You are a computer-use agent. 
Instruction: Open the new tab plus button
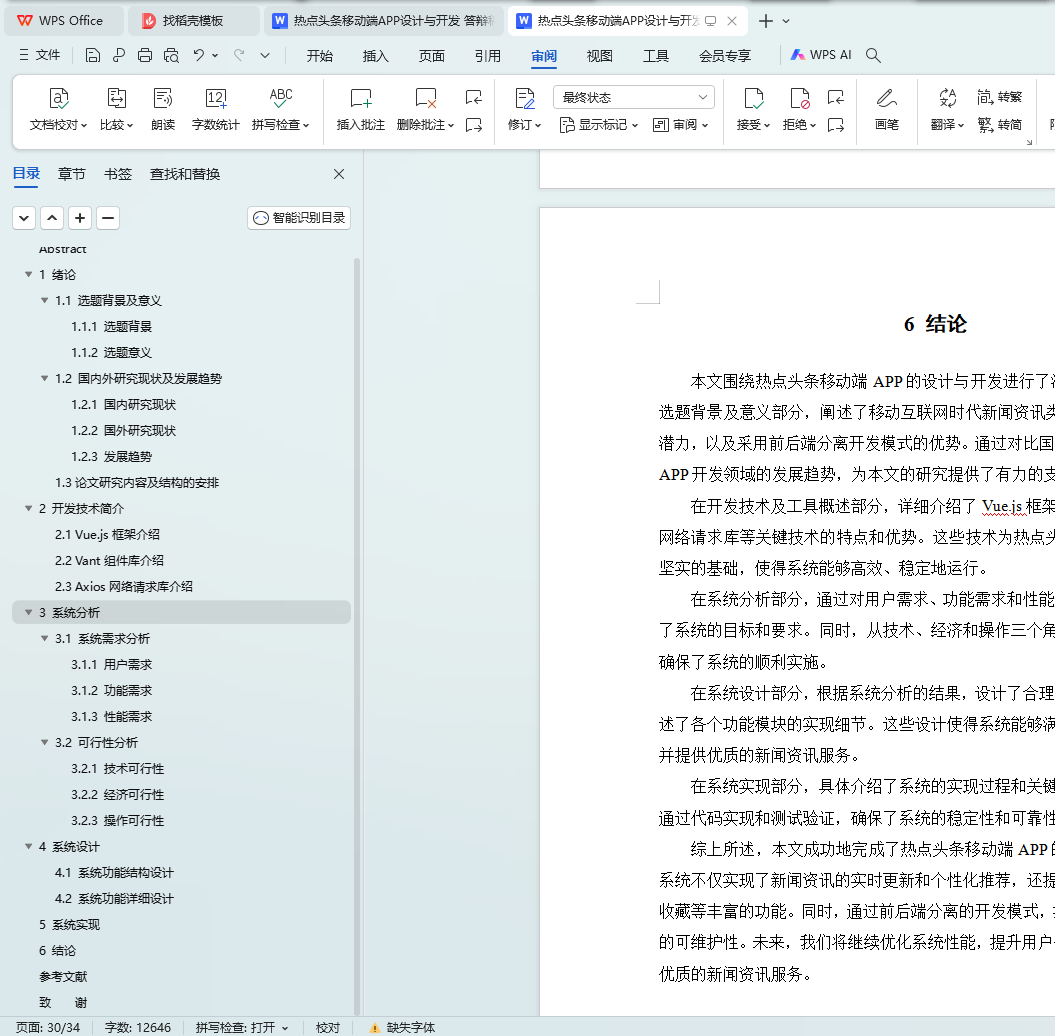click(766, 22)
